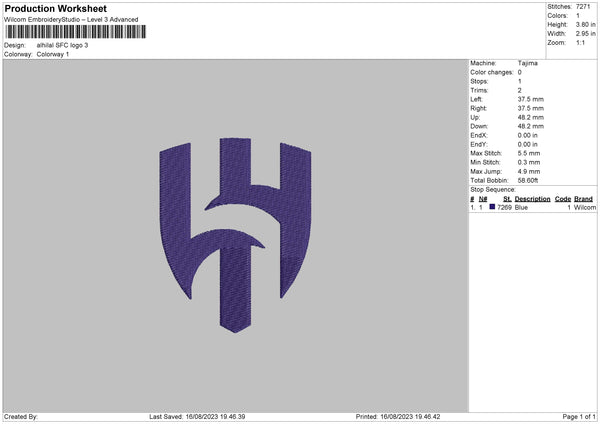The image size is (600, 424).
Task: Click the Colorway 1 value
Action: (x=53, y=54)
